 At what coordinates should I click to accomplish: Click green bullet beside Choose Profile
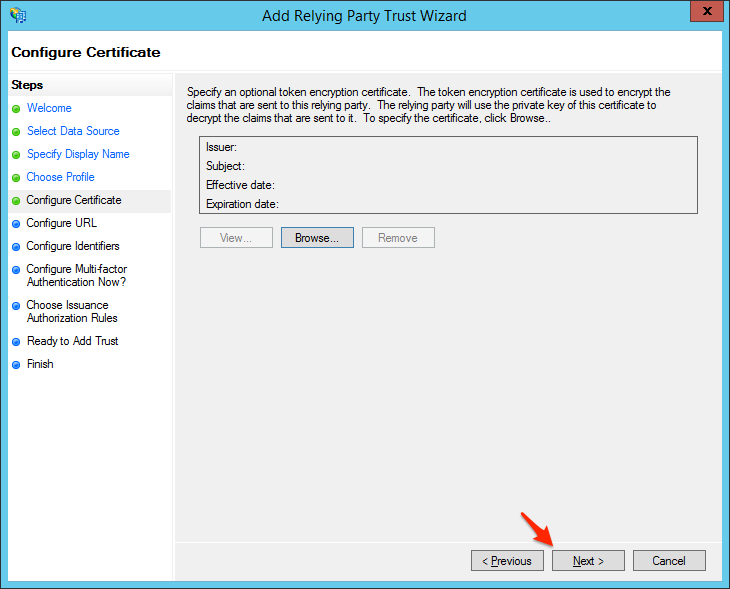(16, 178)
